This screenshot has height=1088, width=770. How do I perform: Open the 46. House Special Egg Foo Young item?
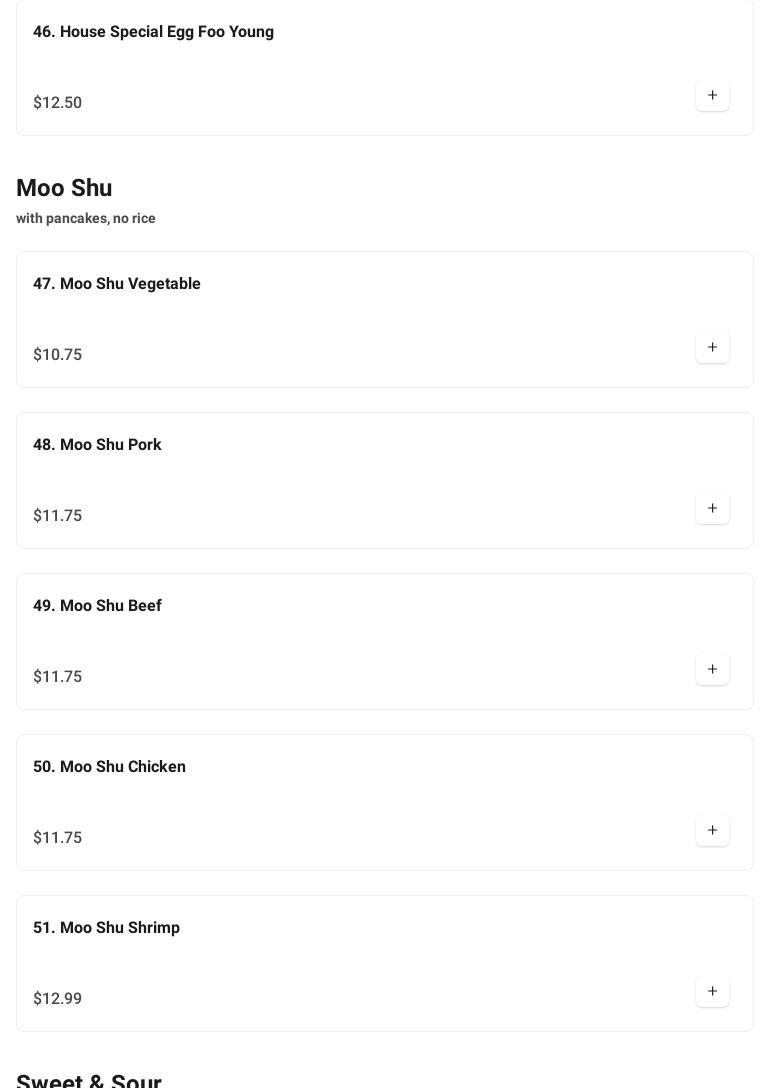coord(153,32)
